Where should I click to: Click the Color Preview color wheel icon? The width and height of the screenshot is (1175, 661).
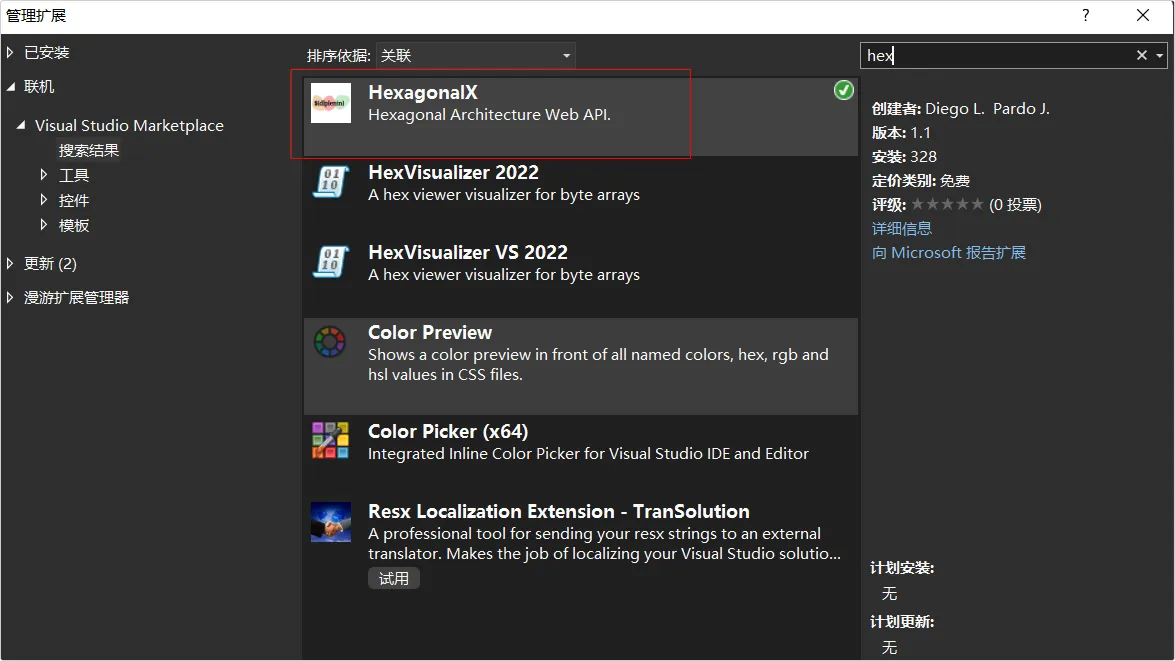(x=330, y=342)
